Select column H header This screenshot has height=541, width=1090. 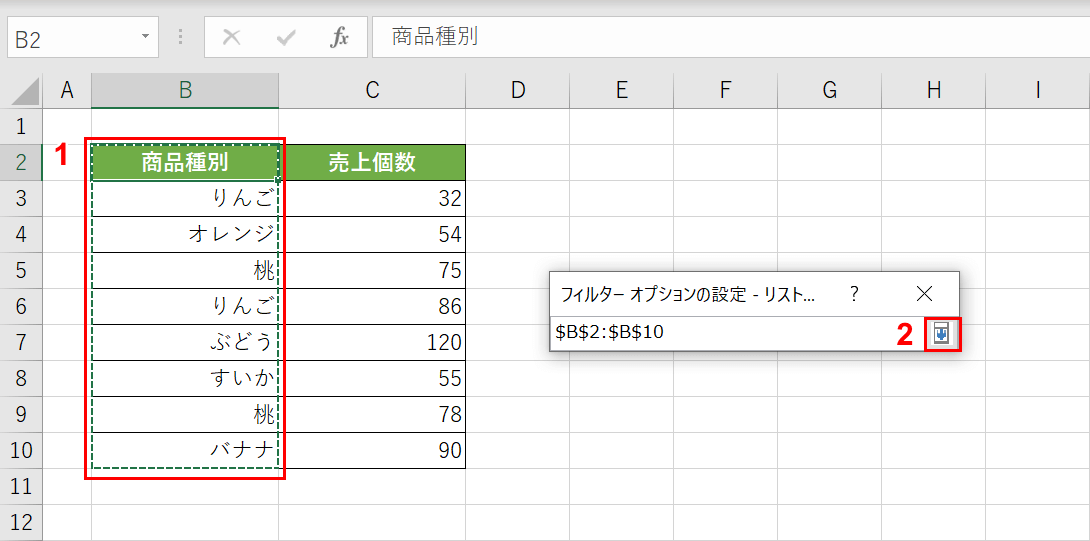coord(934,91)
